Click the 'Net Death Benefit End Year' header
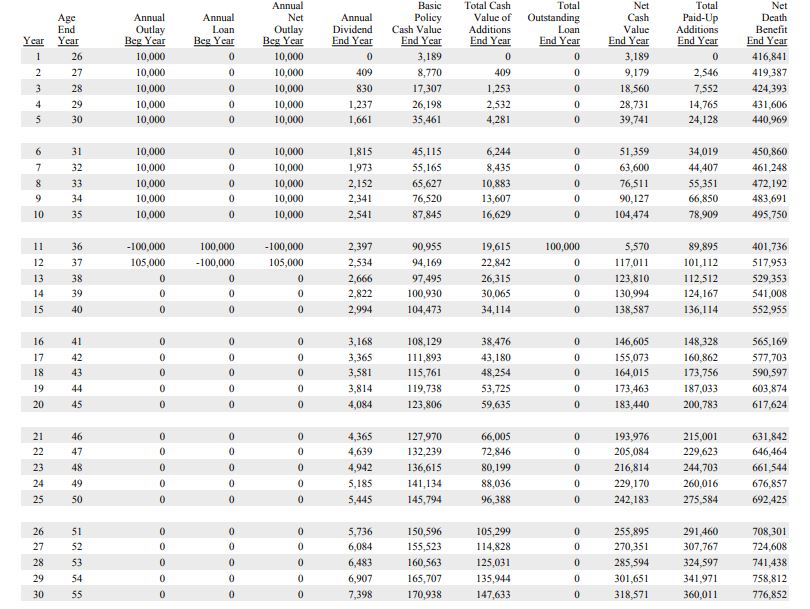 (x=767, y=23)
